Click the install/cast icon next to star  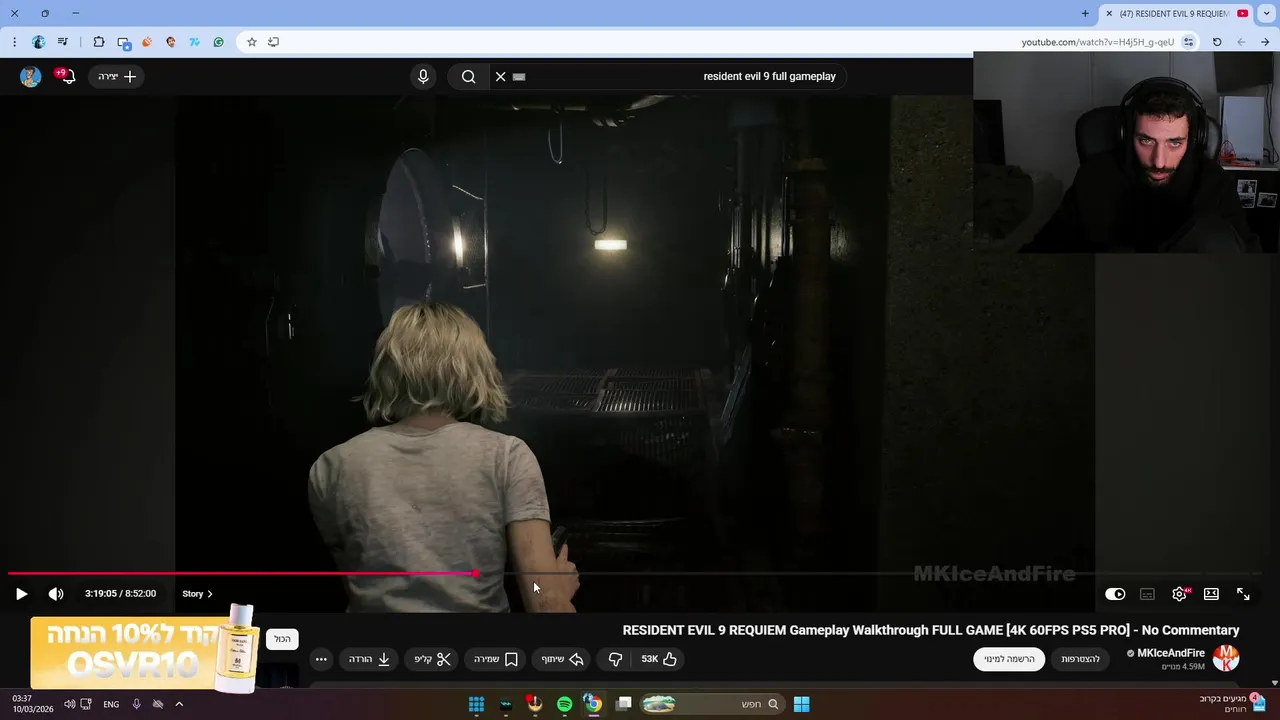coord(274,42)
